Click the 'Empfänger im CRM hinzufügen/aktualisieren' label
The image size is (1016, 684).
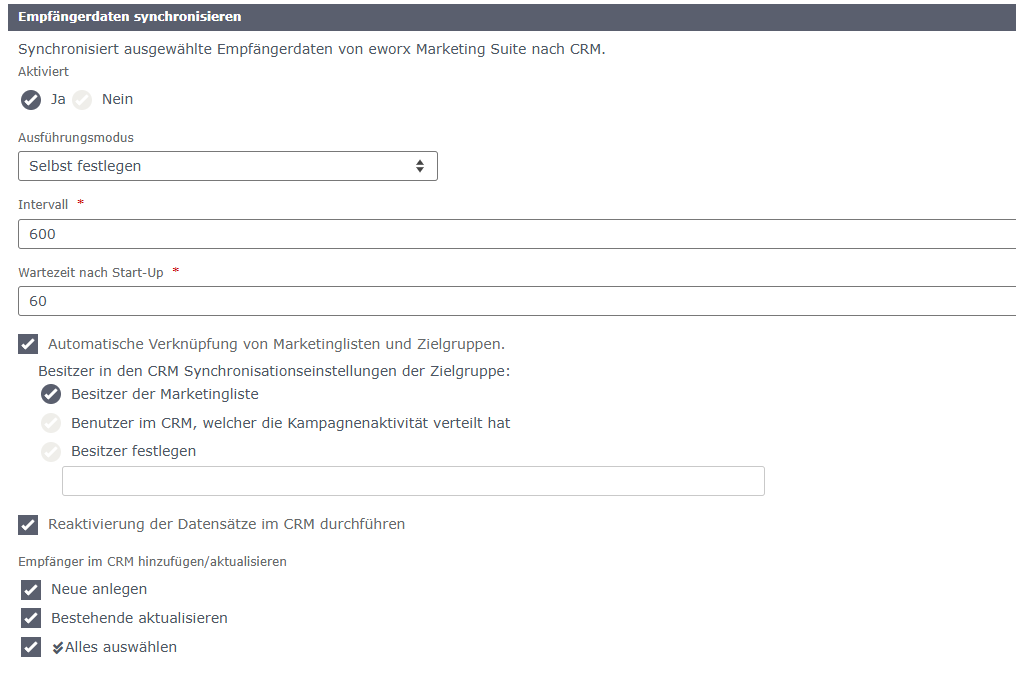point(152,562)
